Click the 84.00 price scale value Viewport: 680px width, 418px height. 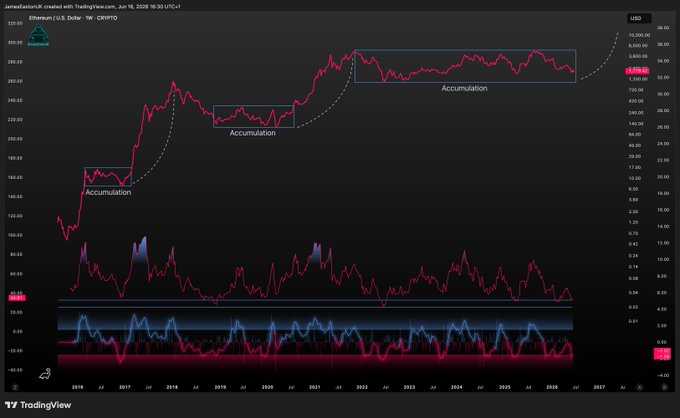pos(634,135)
